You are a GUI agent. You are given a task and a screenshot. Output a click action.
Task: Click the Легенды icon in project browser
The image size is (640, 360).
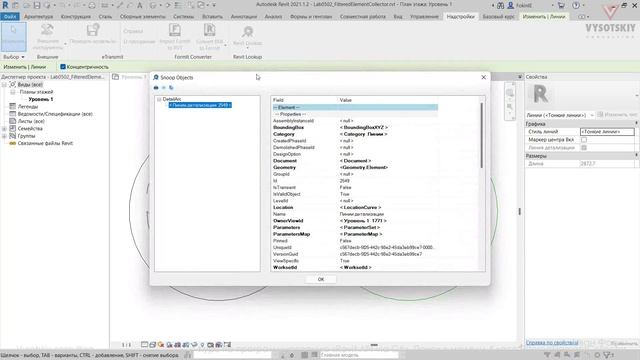coord(13,107)
